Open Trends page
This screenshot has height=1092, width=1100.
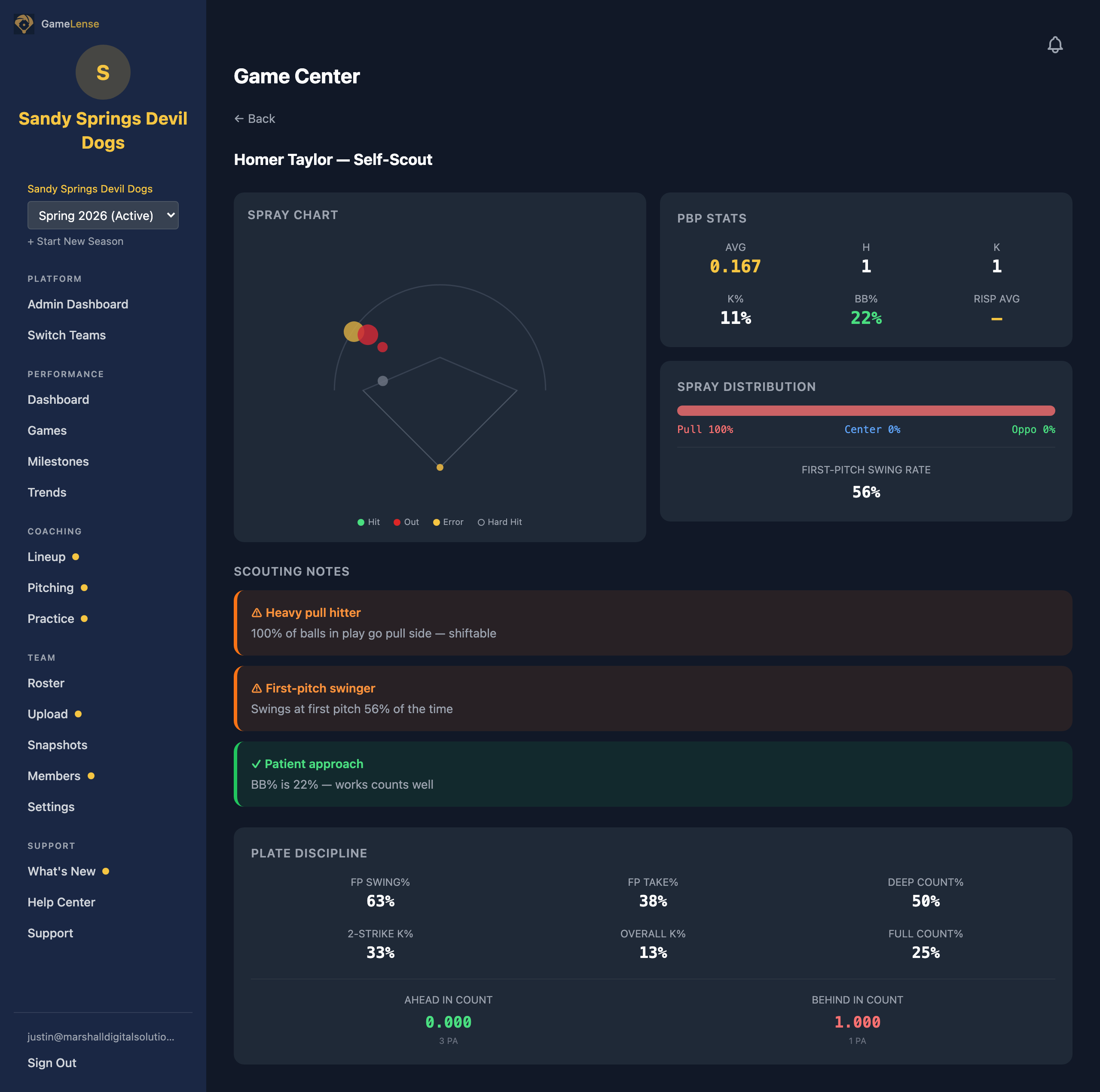click(47, 492)
